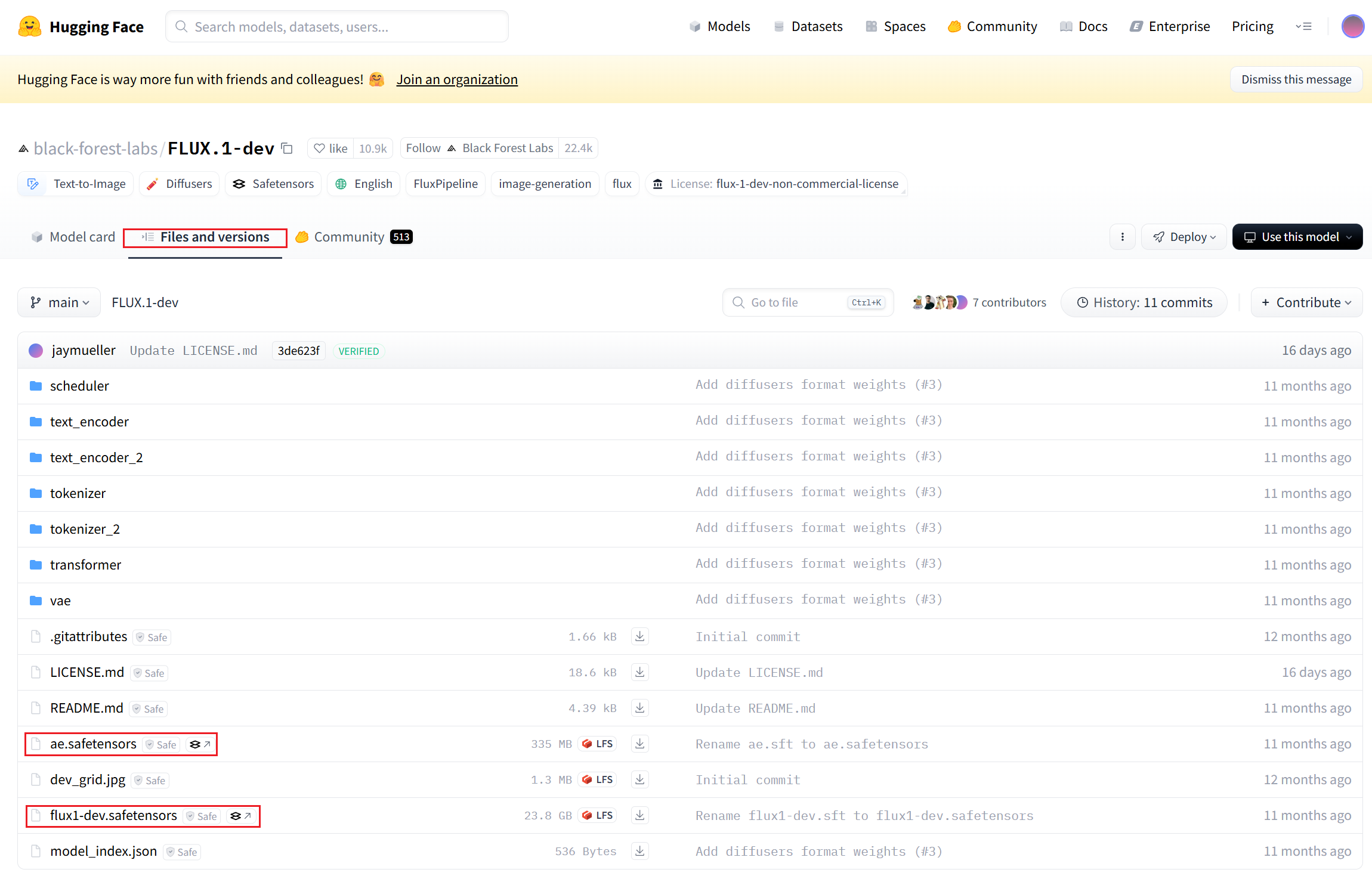
Task: Click the LFS badge on flux1-dev.safetensors row
Action: click(x=598, y=815)
